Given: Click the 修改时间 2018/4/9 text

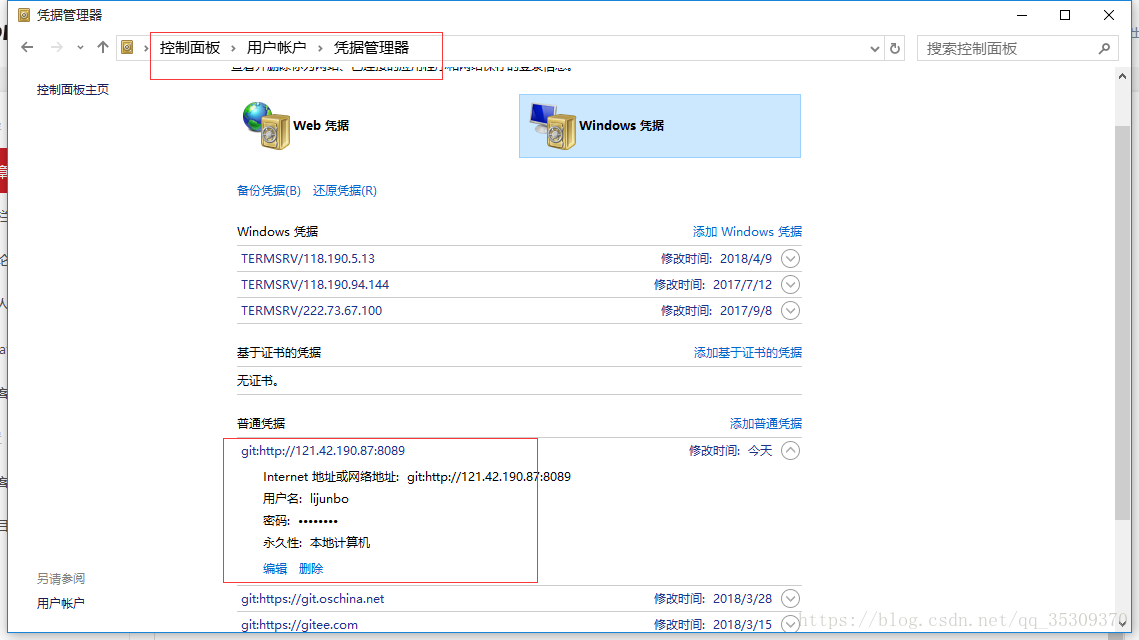Looking at the screenshot, I should coord(716,259).
